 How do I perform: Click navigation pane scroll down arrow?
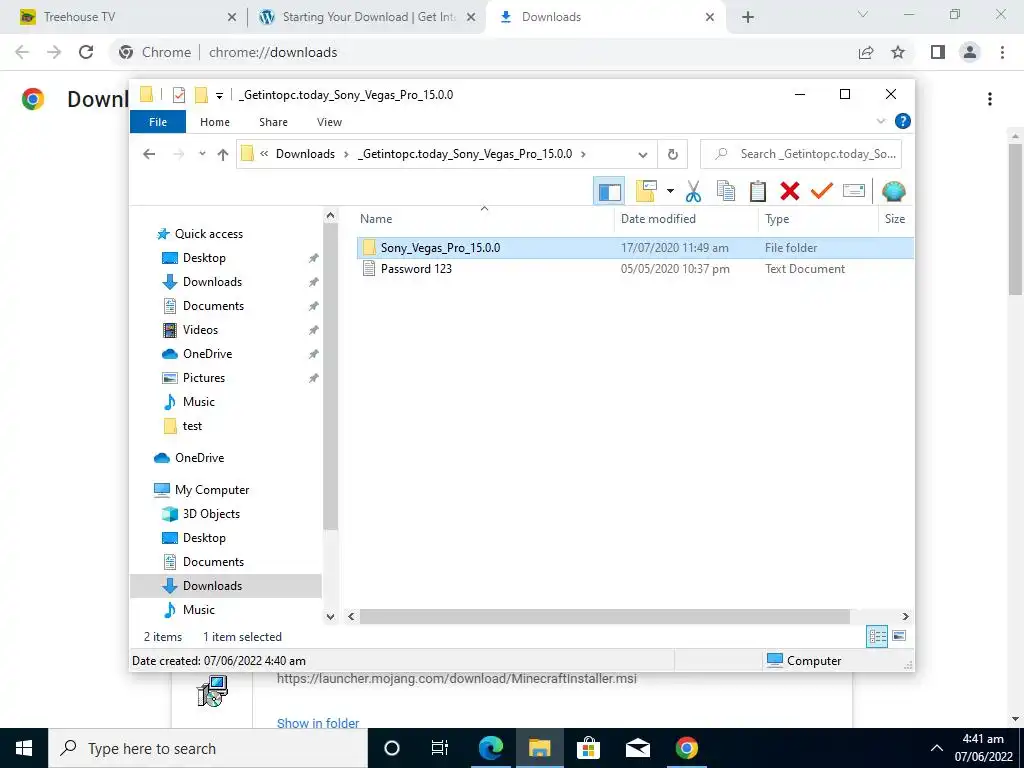(x=330, y=616)
